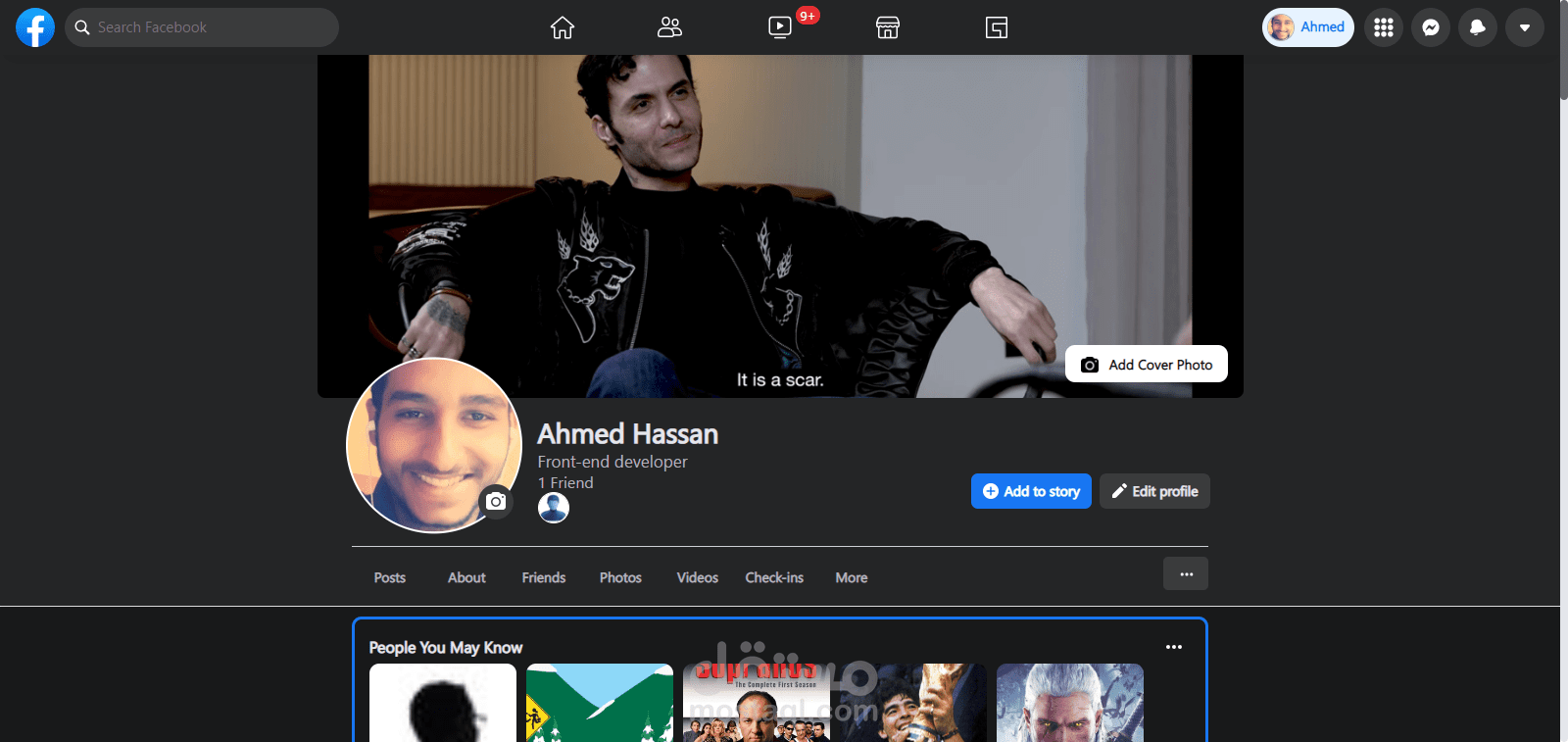The width and height of the screenshot is (1568, 742).
Task: Open the Friends icon in top navigation
Action: (670, 27)
